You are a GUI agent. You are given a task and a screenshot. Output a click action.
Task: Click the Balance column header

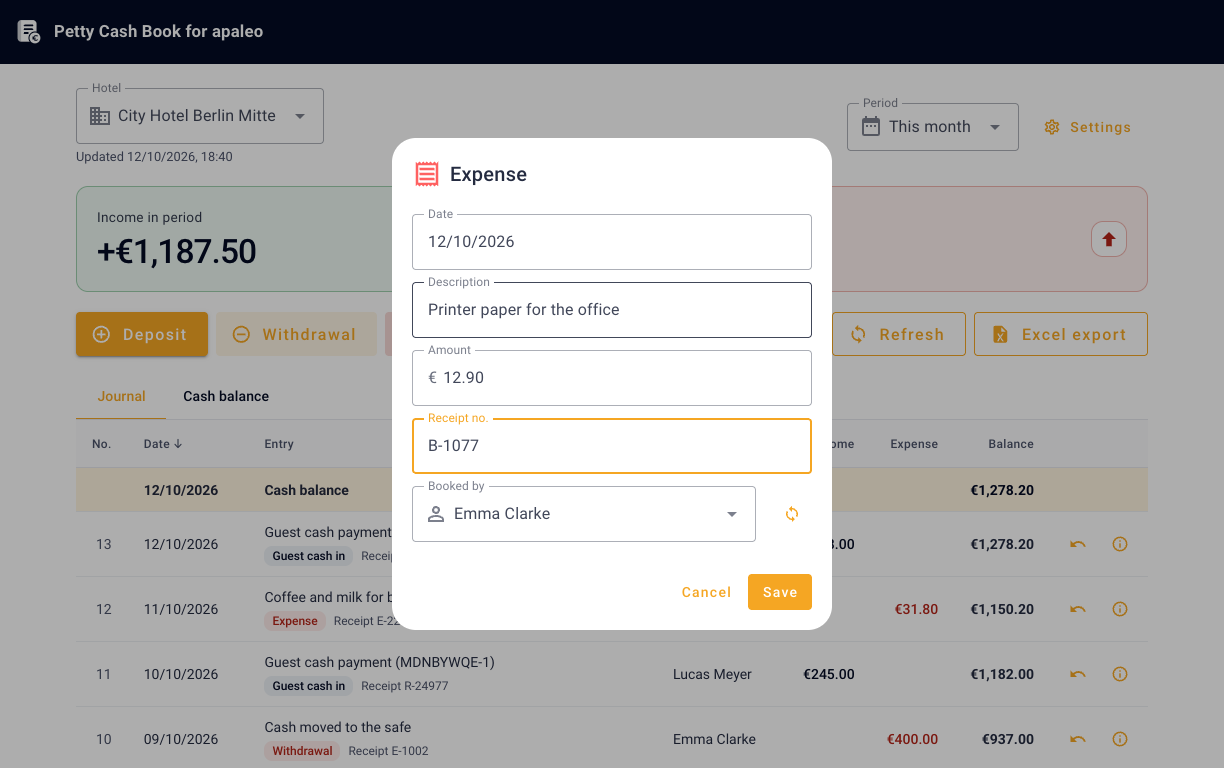[1011, 444]
